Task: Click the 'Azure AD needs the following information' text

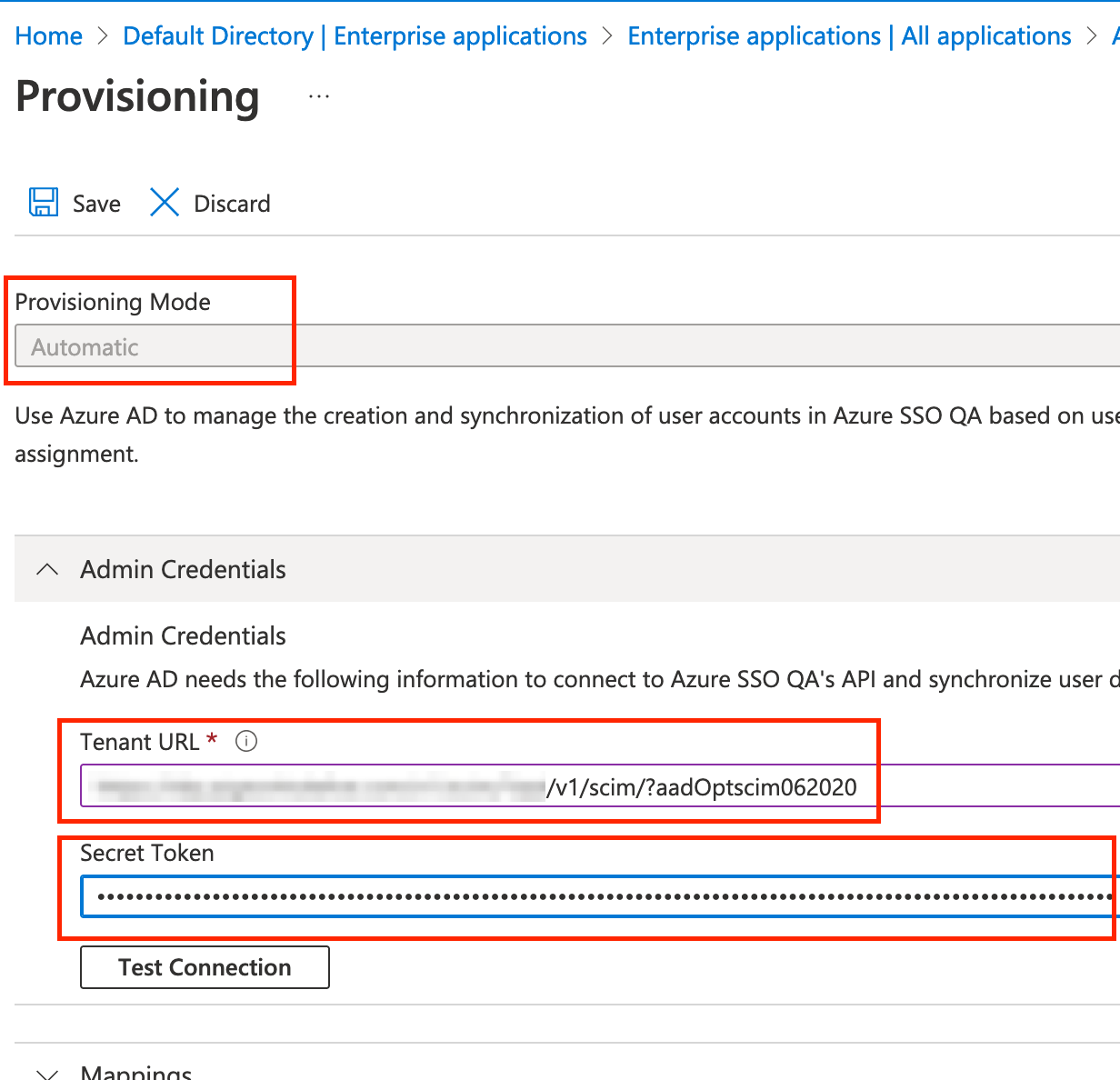Action: pyautogui.click(x=600, y=679)
